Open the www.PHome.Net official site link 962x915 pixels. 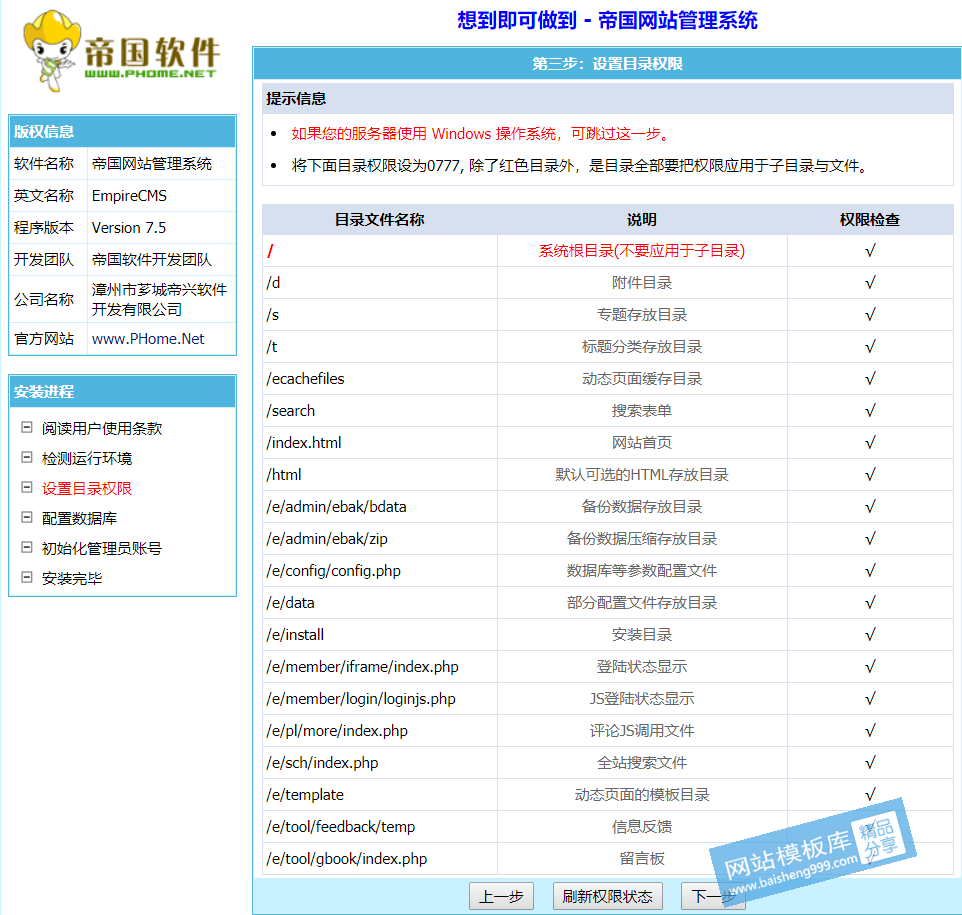[x=148, y=339]
